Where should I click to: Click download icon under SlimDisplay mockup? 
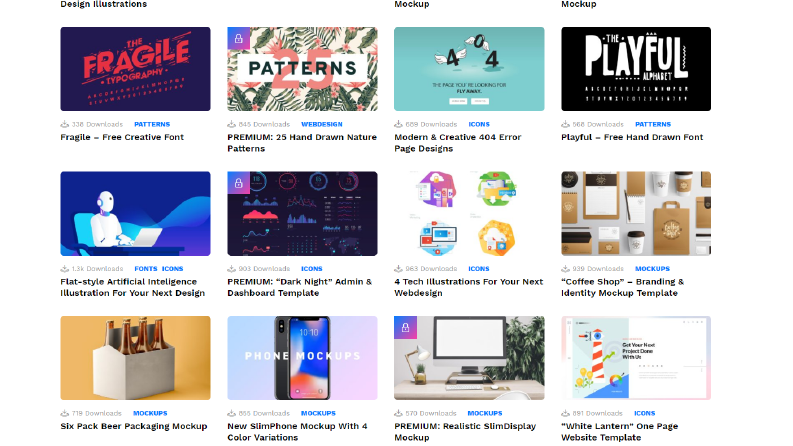point(399,413)
